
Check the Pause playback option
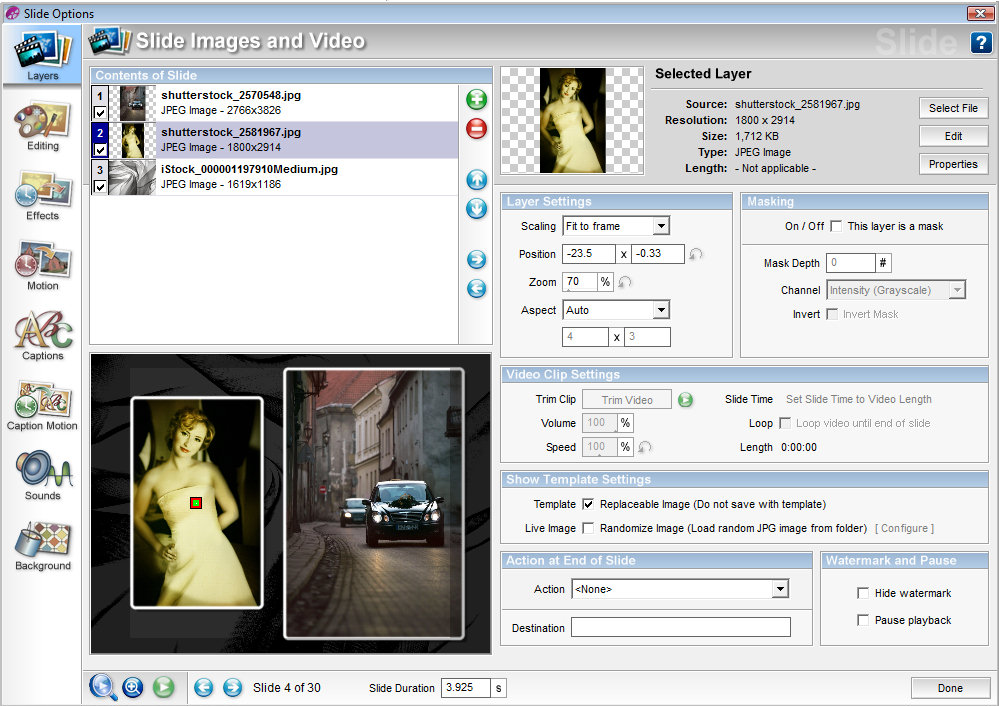[863, 620]
